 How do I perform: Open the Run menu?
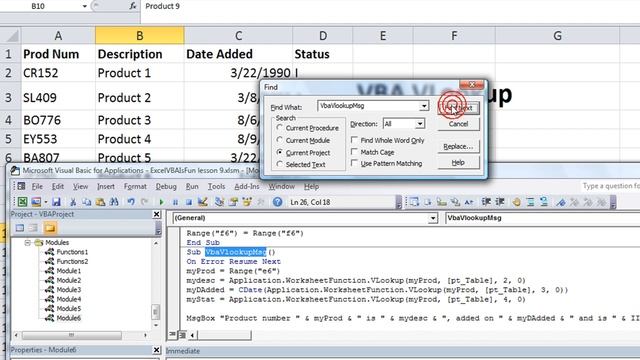[x=192, y=186]
